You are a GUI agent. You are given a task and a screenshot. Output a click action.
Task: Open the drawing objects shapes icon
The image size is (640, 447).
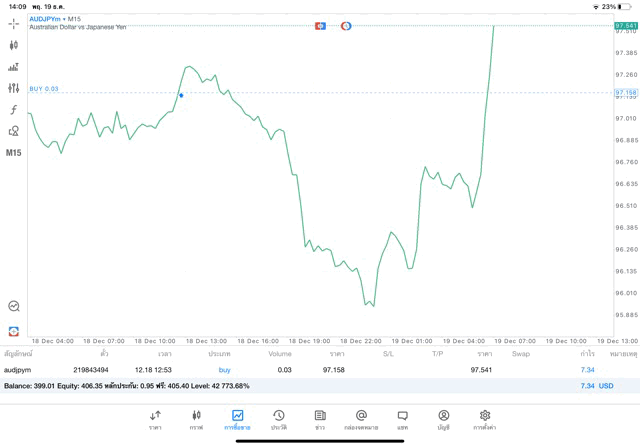point(13,131)
